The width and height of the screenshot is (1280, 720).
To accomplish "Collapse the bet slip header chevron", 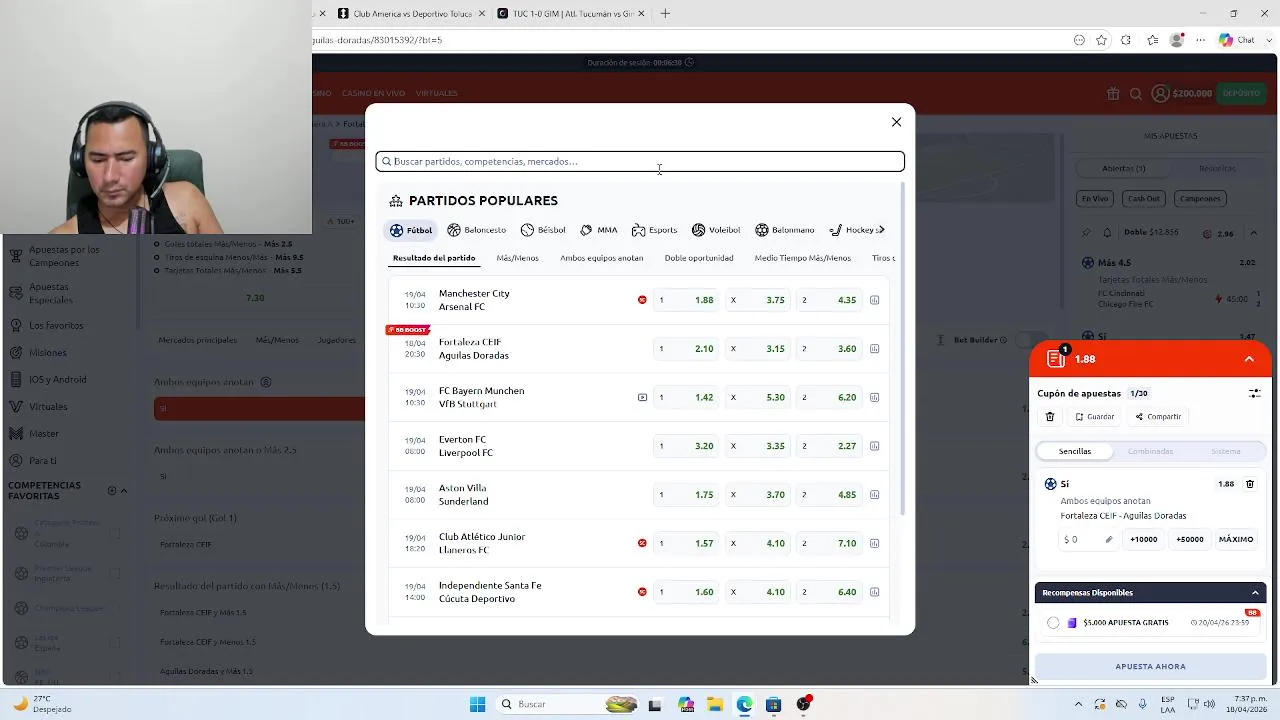I will [x=1249, y=359].
